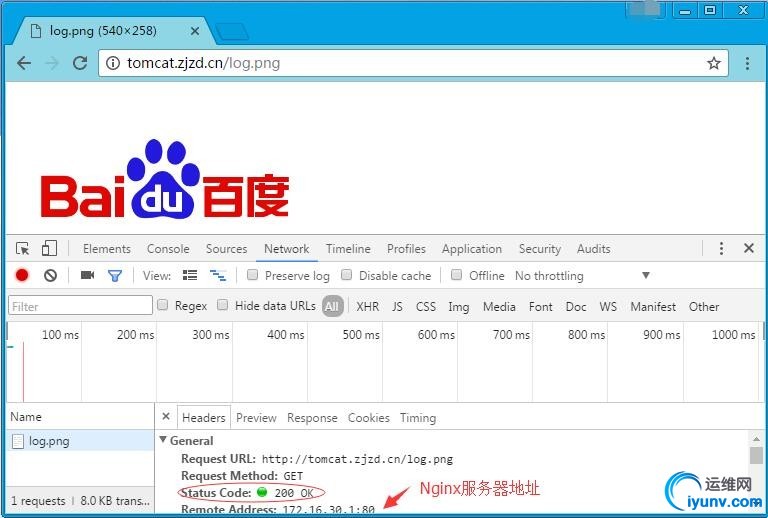Viewport: 768px width, 518px height.
Task: Filter requests by WS
Action: click(608, 306)
